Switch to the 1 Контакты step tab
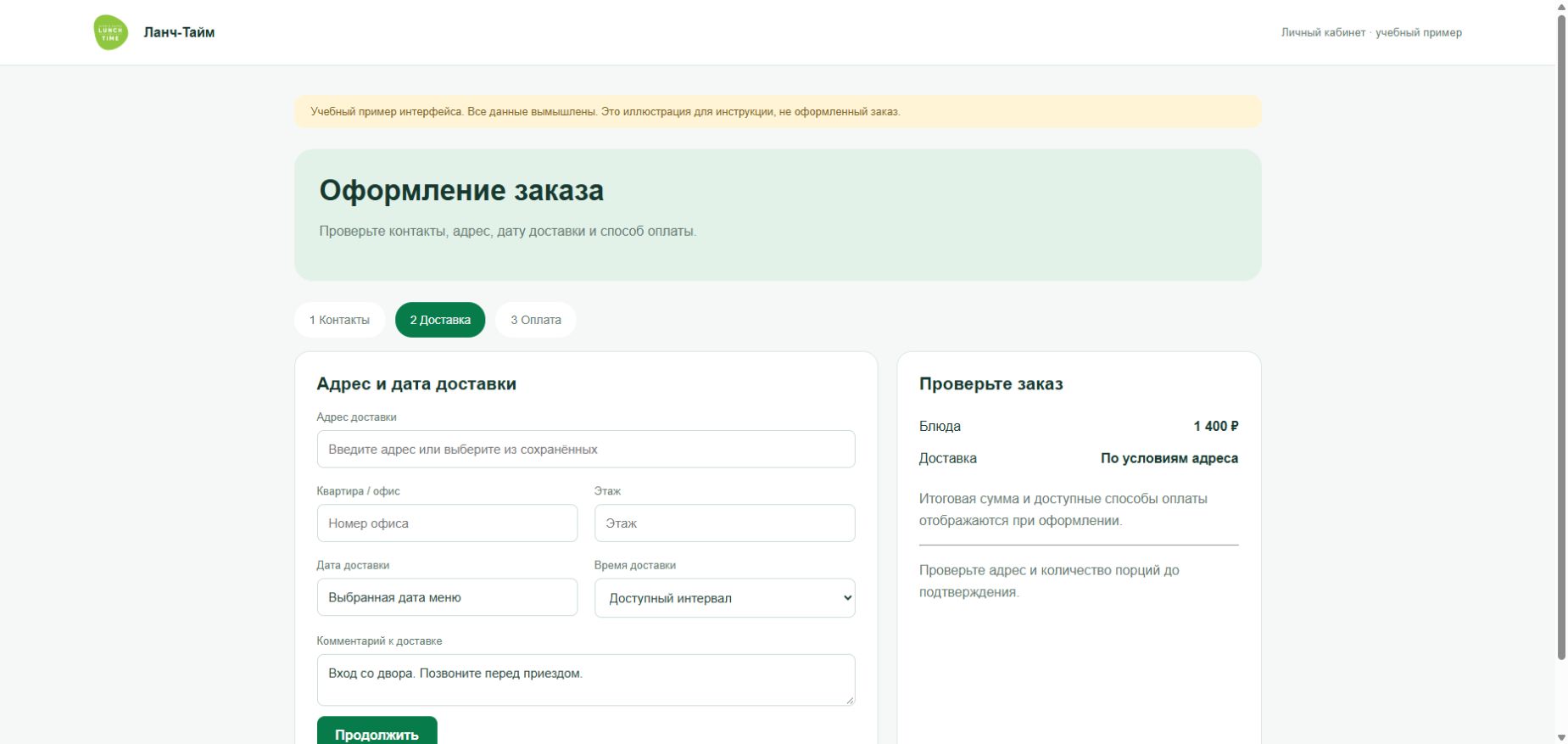This screenshot has height=744, width=1568. [339, 320]
